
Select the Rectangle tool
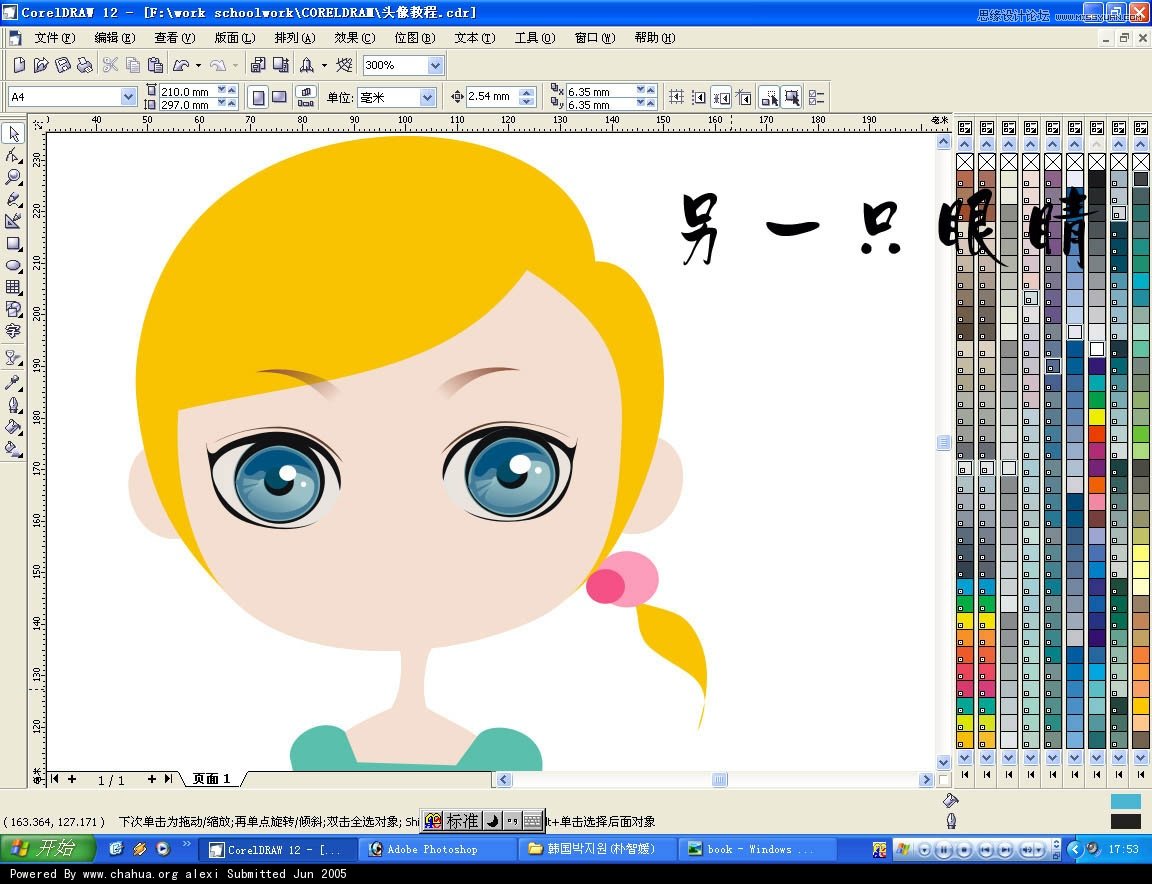[14, 244]
